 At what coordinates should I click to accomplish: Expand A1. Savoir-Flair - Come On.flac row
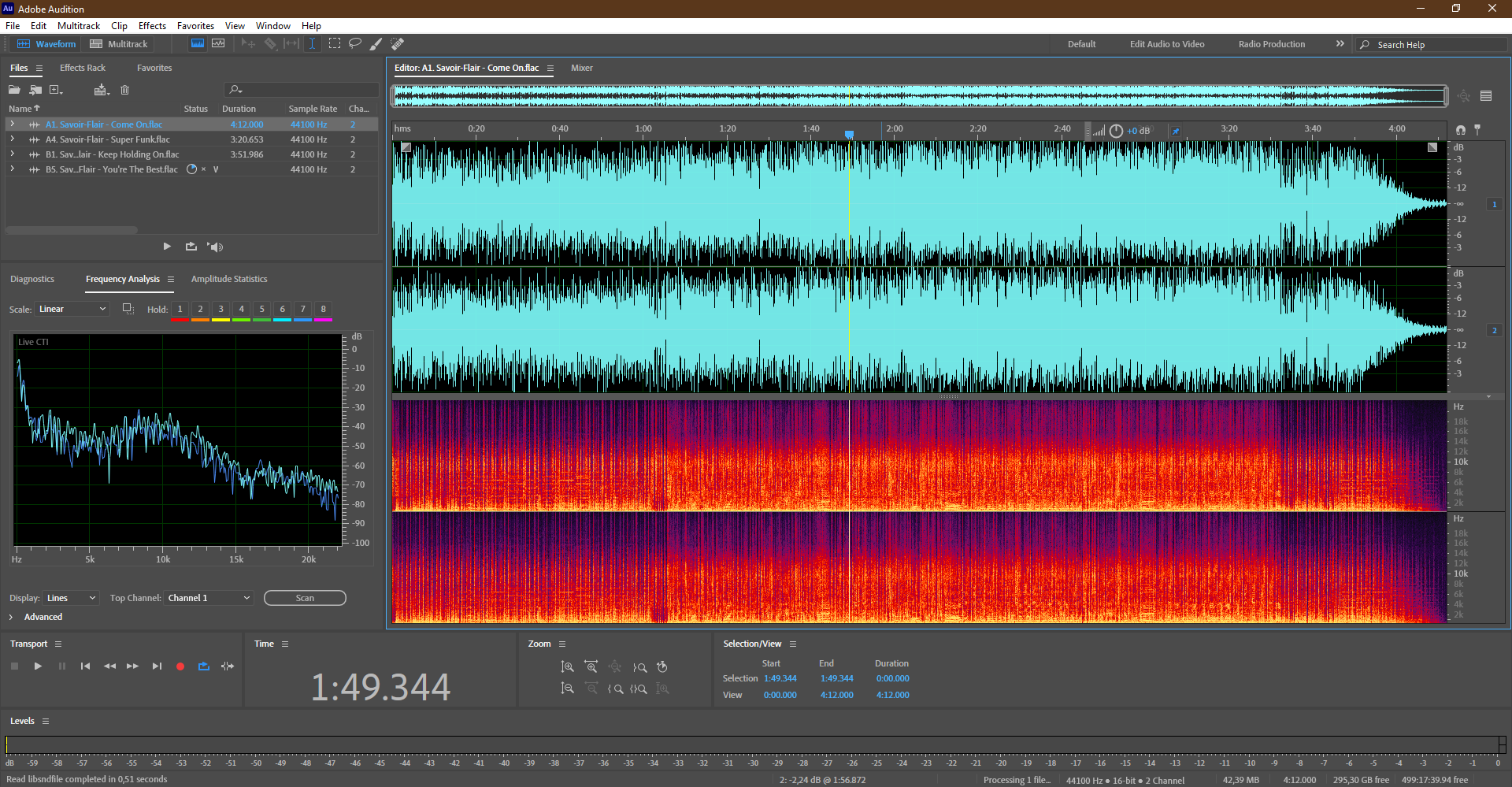coord(12,124)
